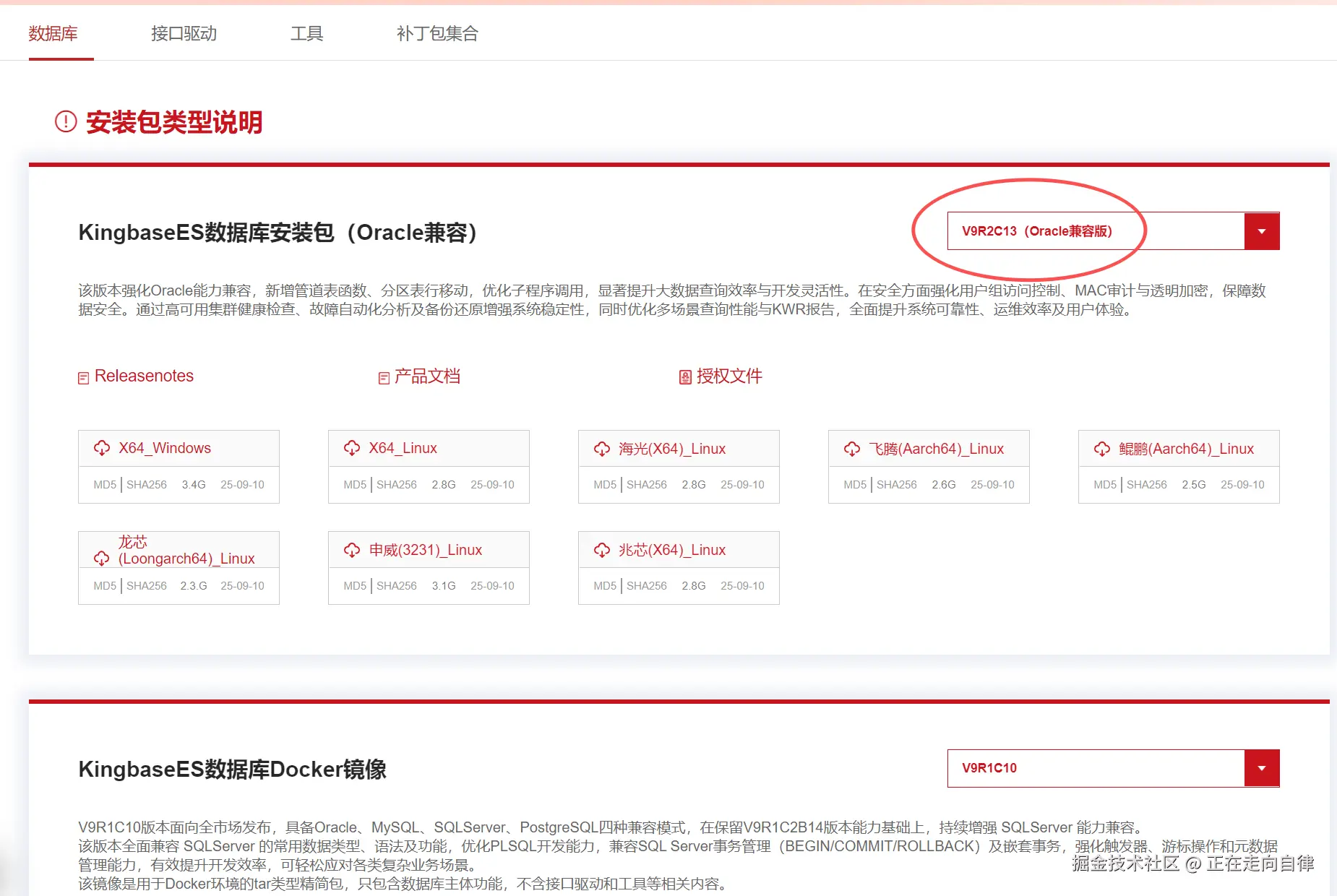Click the 2.6G size of 飞腾 package

pyautogui.click(x=944, y=485)
